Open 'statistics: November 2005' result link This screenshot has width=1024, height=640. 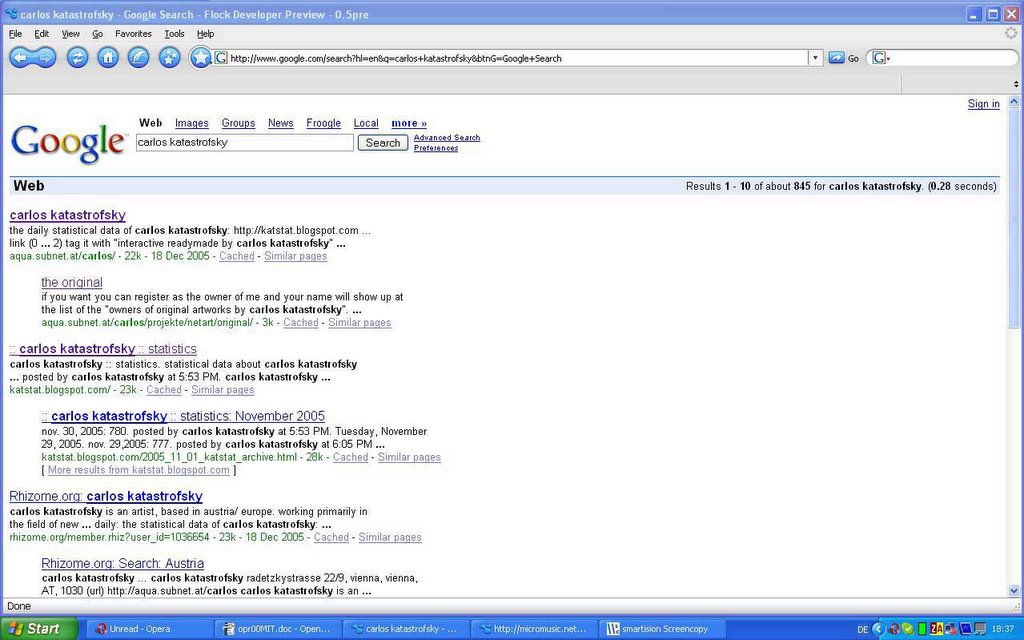[183, 416]
